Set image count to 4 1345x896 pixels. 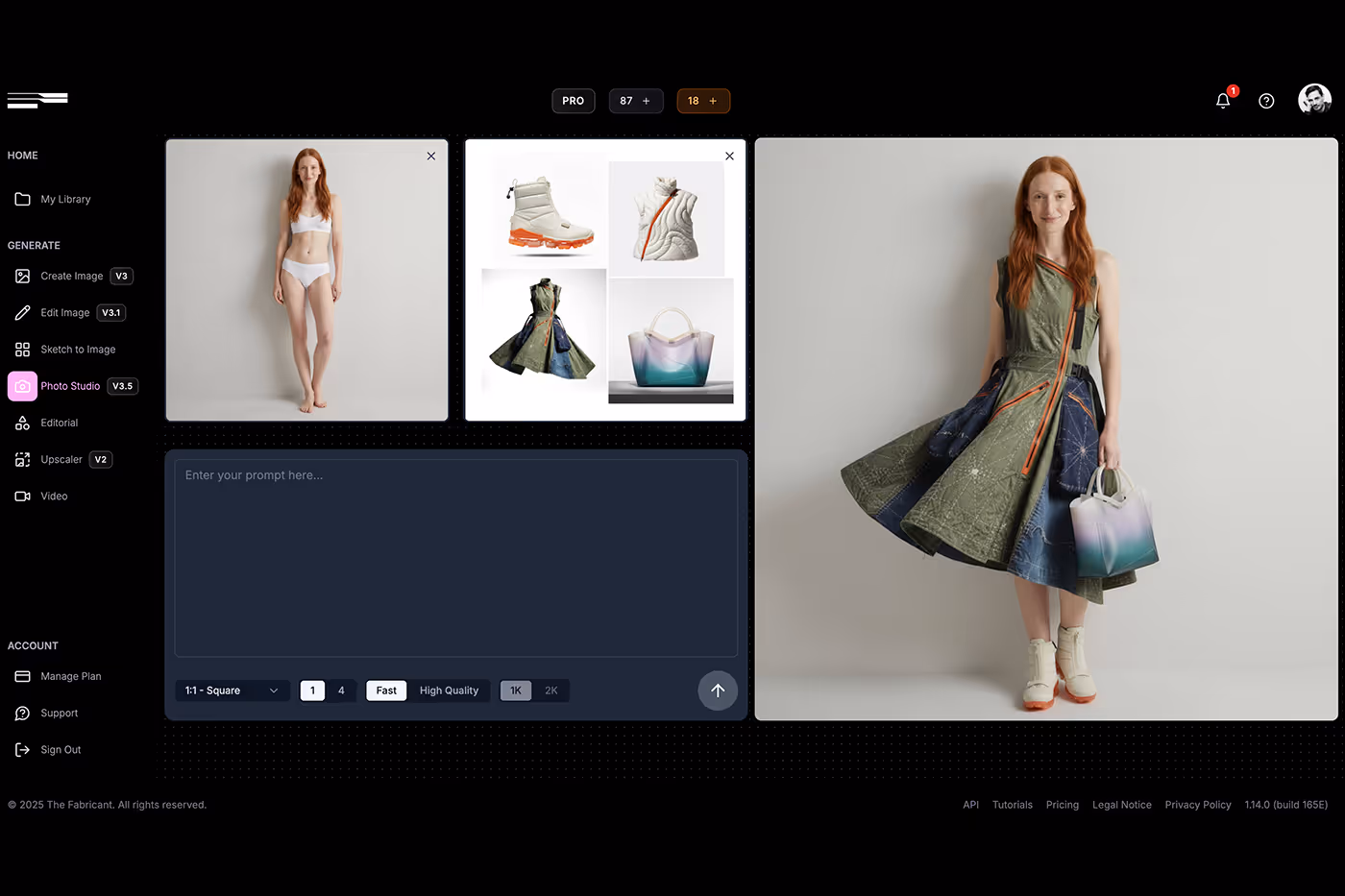tap(341, 690)
